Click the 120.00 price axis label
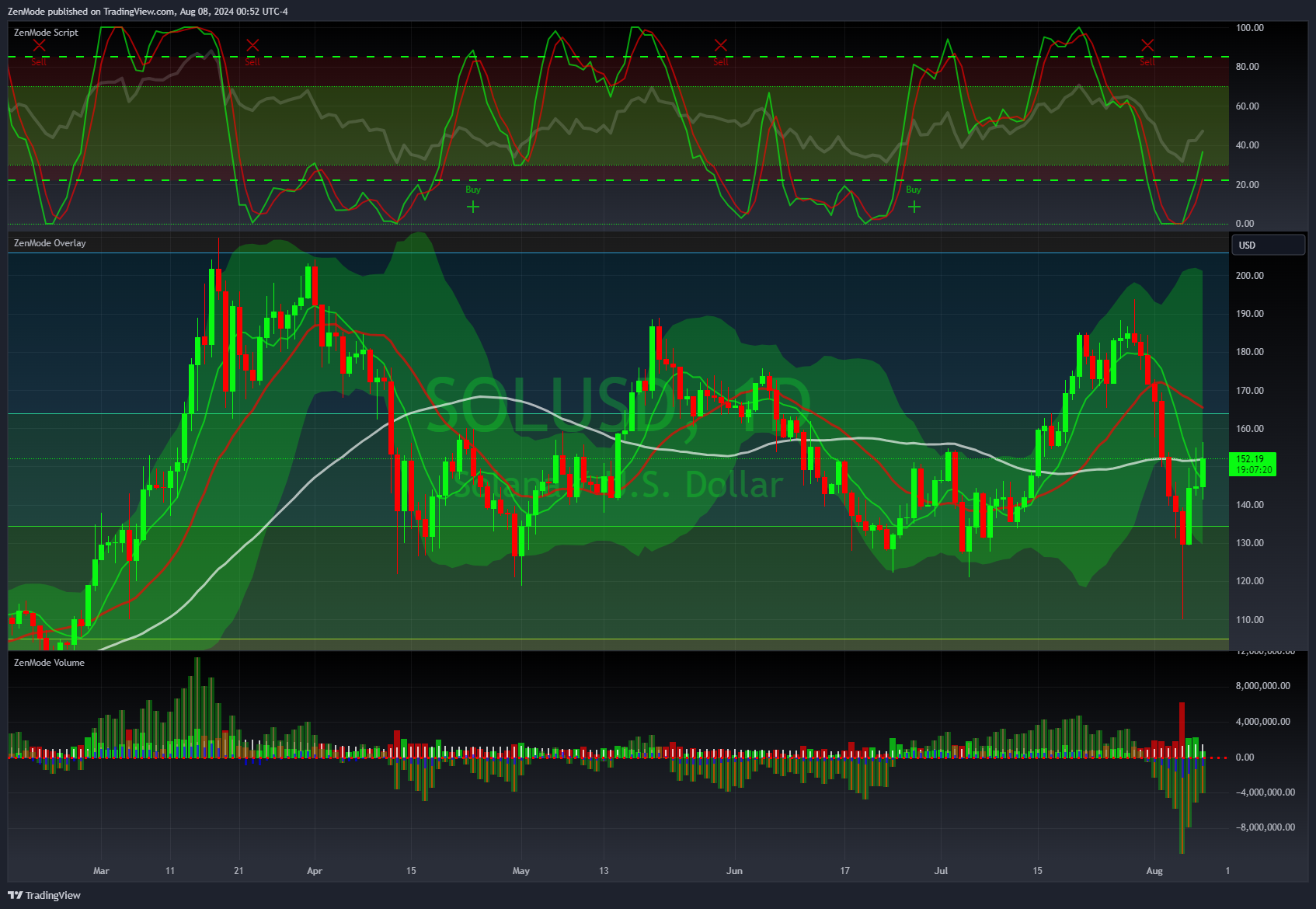The width and height of the screenshot is (1316, 909). [1250, 581]
